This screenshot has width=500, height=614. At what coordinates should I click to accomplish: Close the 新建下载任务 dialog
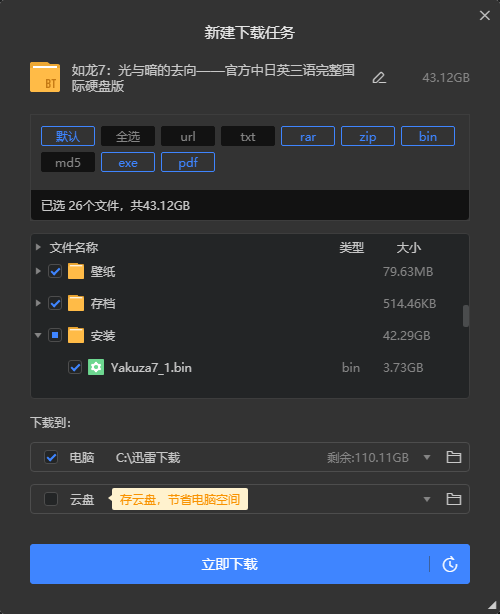tap(485, 15)
